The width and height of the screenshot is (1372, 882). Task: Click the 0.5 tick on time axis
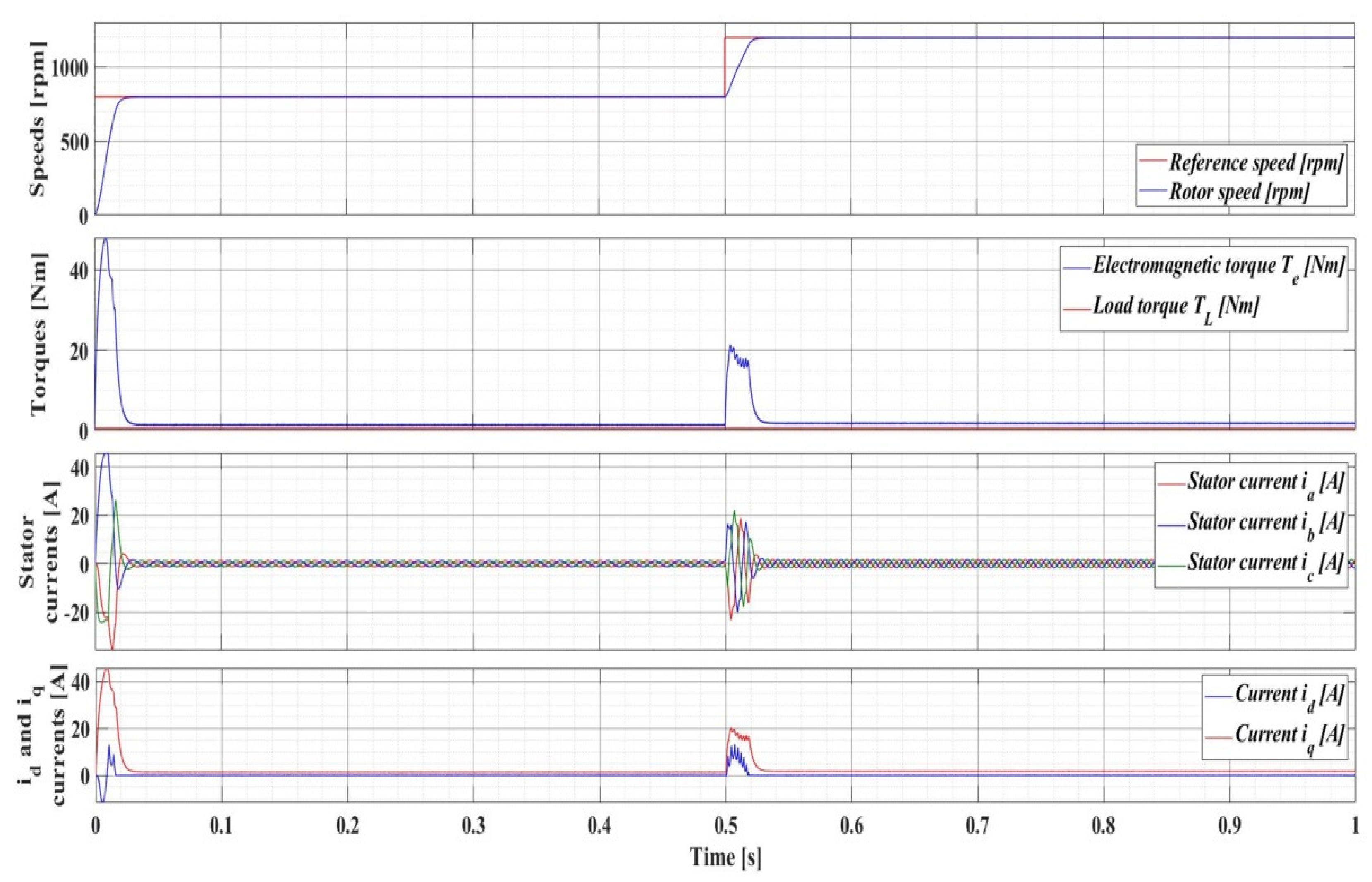click(x=725, y=825)
